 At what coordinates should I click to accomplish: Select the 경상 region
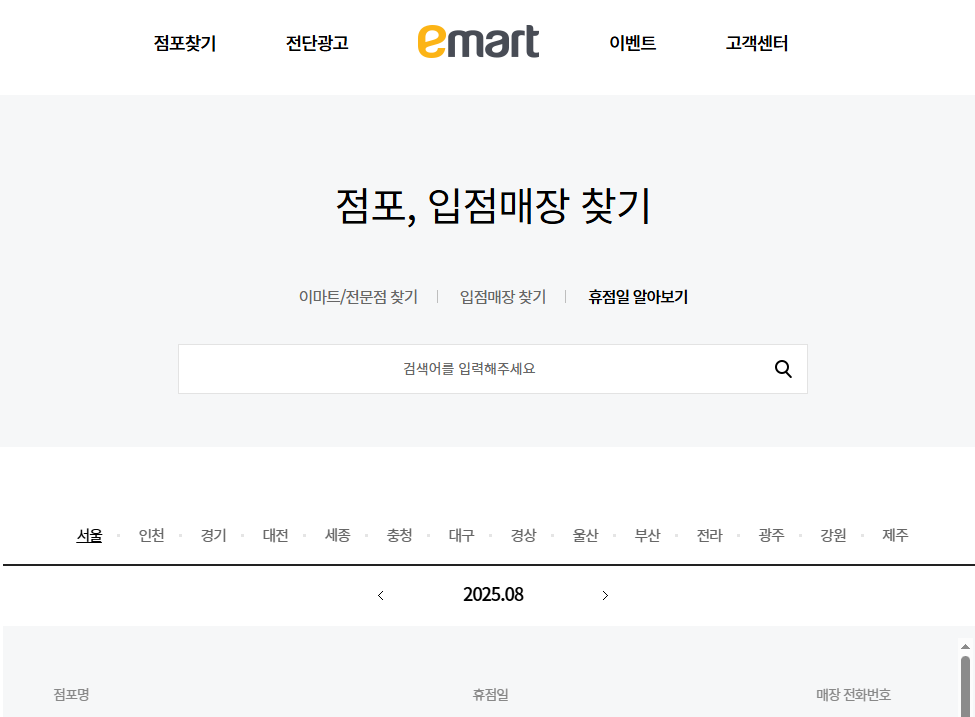point(524,535)
